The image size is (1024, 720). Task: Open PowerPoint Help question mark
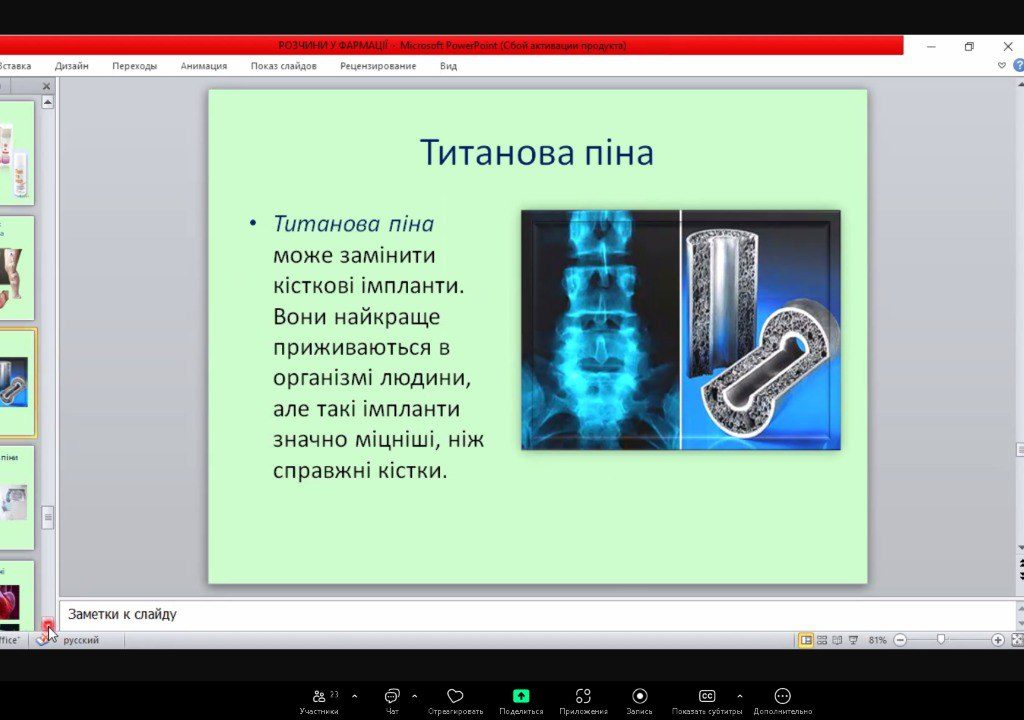click(x=1018, y=66)
